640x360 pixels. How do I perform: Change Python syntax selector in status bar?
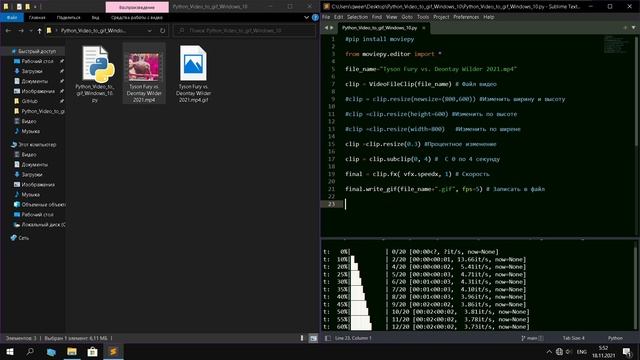point(615,338)
